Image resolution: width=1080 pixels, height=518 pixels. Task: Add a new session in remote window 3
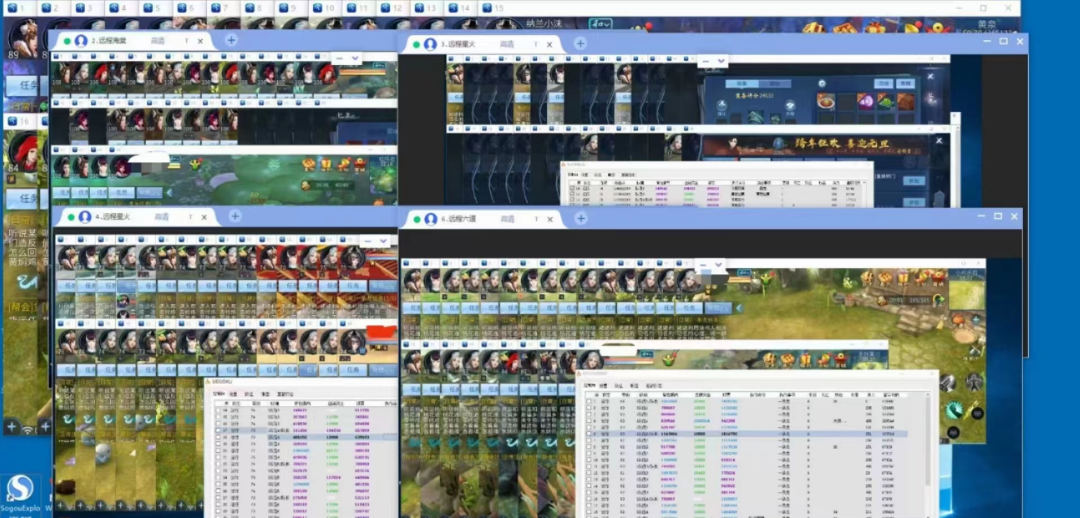tap(580, 43)
